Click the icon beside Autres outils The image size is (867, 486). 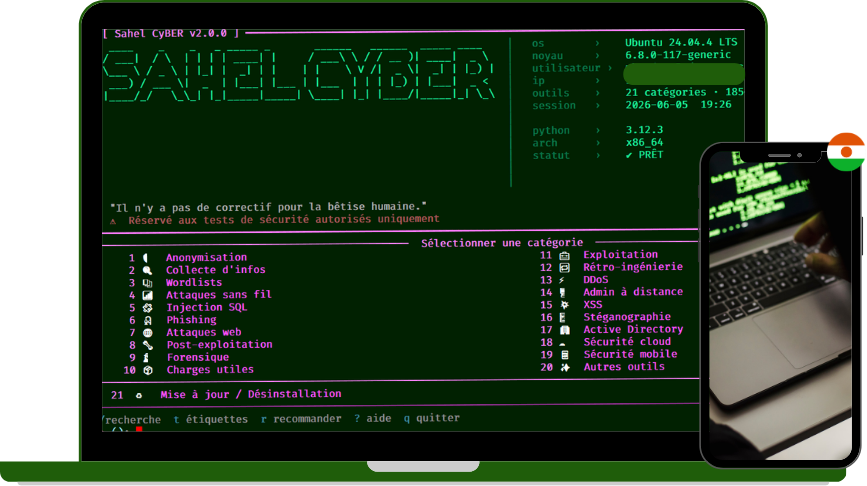click(565, 368)
